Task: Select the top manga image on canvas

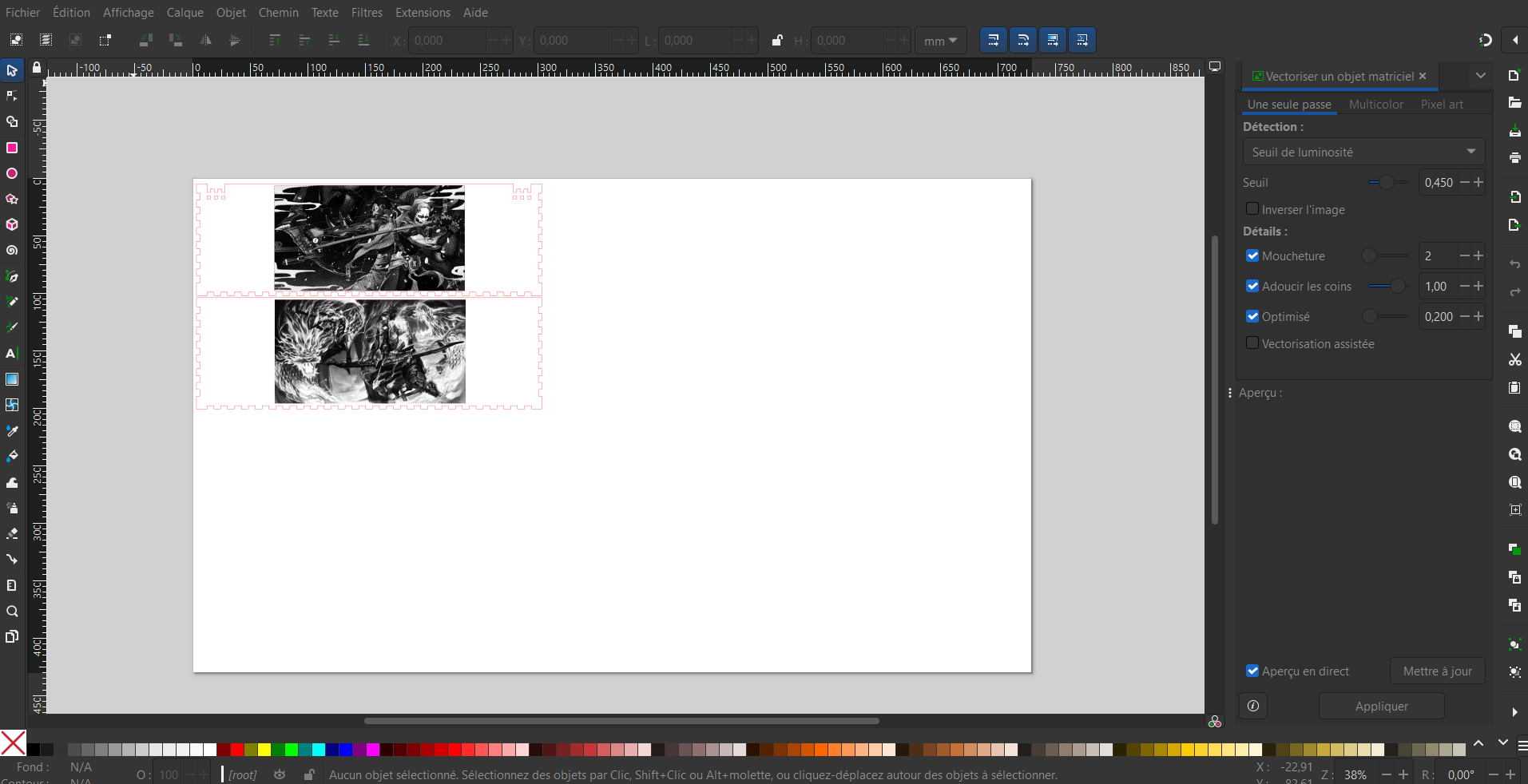Action: click(369, 238)
